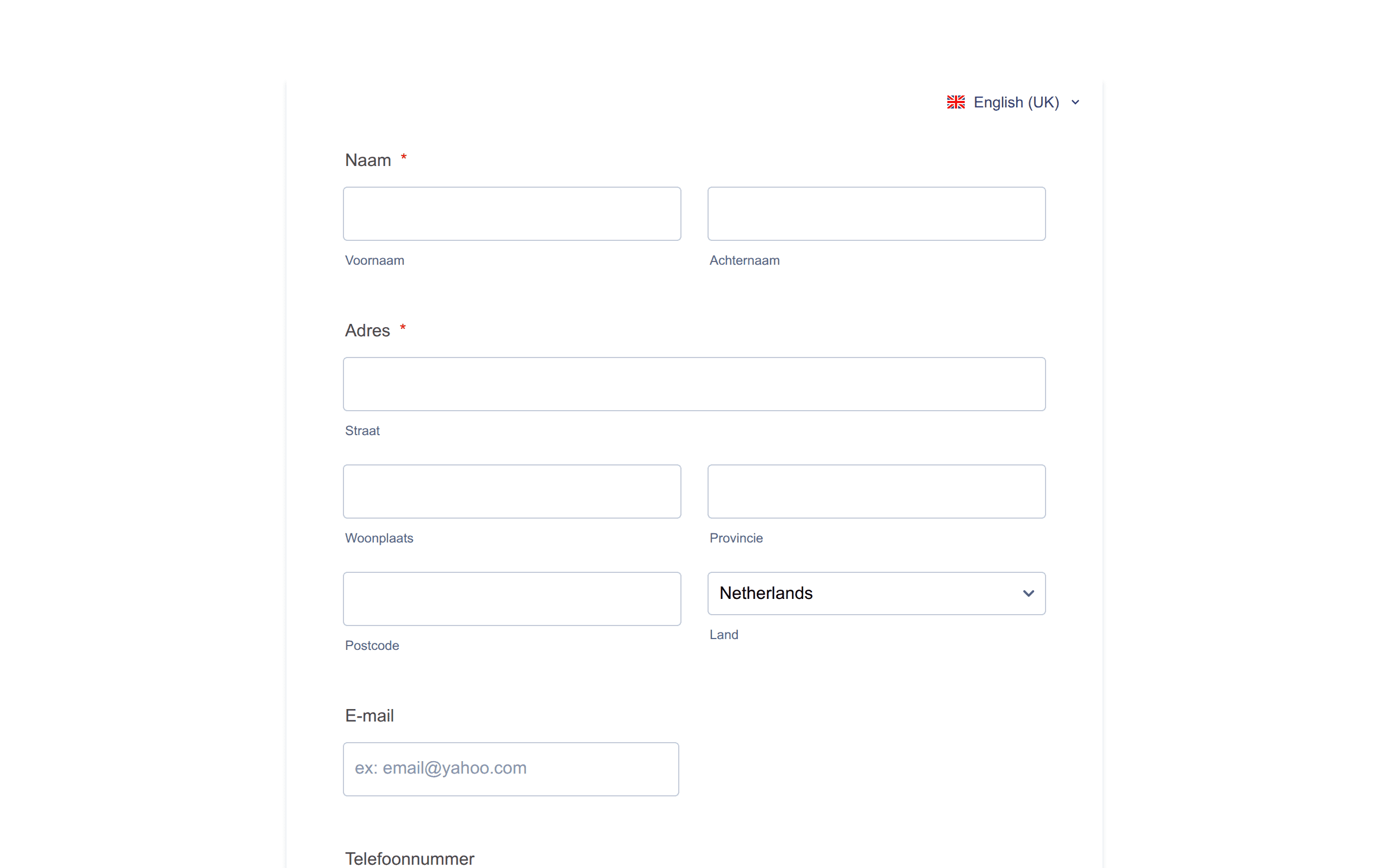The image size is (1389, 868).
Task: Focus the E-mail input field
Action: click(x=511, y=769)
